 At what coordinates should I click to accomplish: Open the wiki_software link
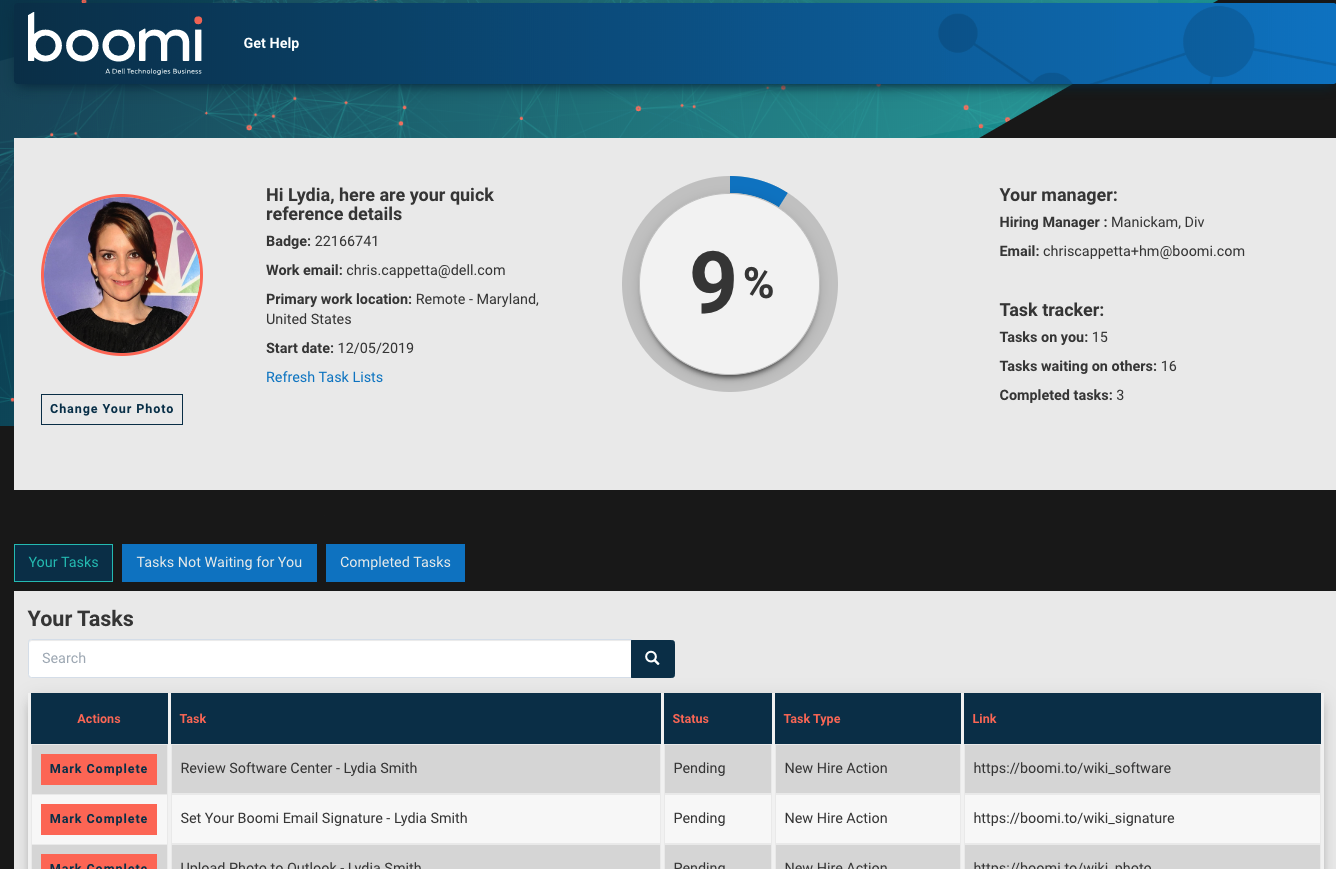tap(1073, 768)
